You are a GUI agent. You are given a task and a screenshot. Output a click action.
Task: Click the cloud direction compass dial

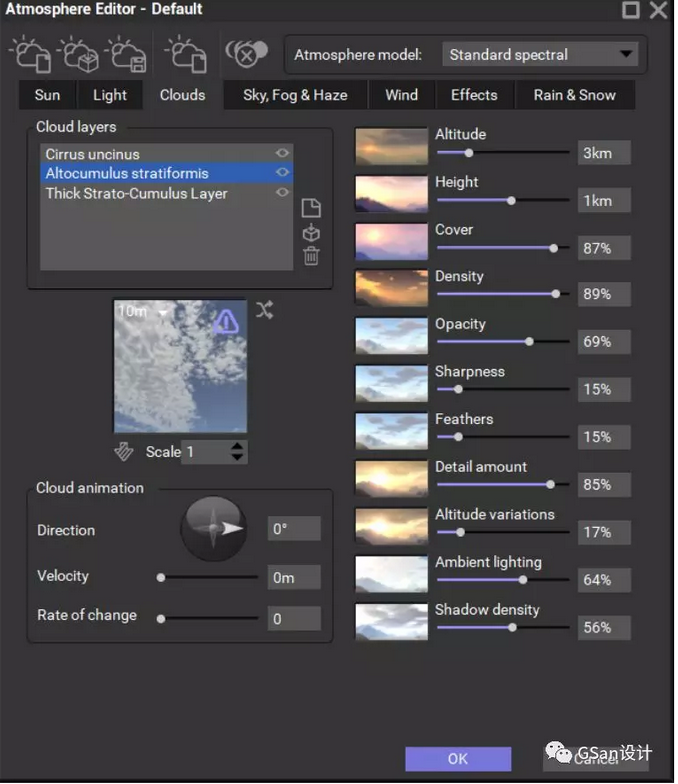[x=214, y=528]
